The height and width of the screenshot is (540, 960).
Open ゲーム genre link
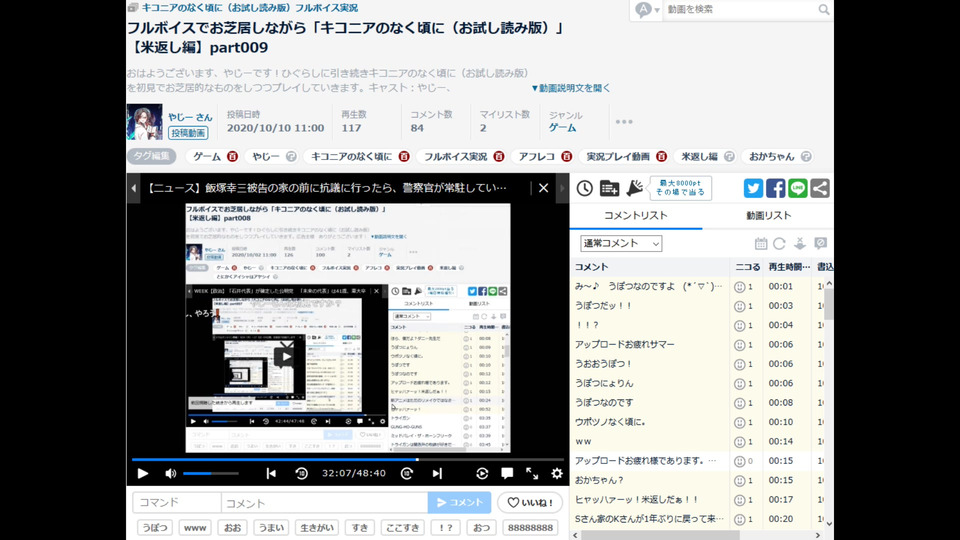coord(562,128)
